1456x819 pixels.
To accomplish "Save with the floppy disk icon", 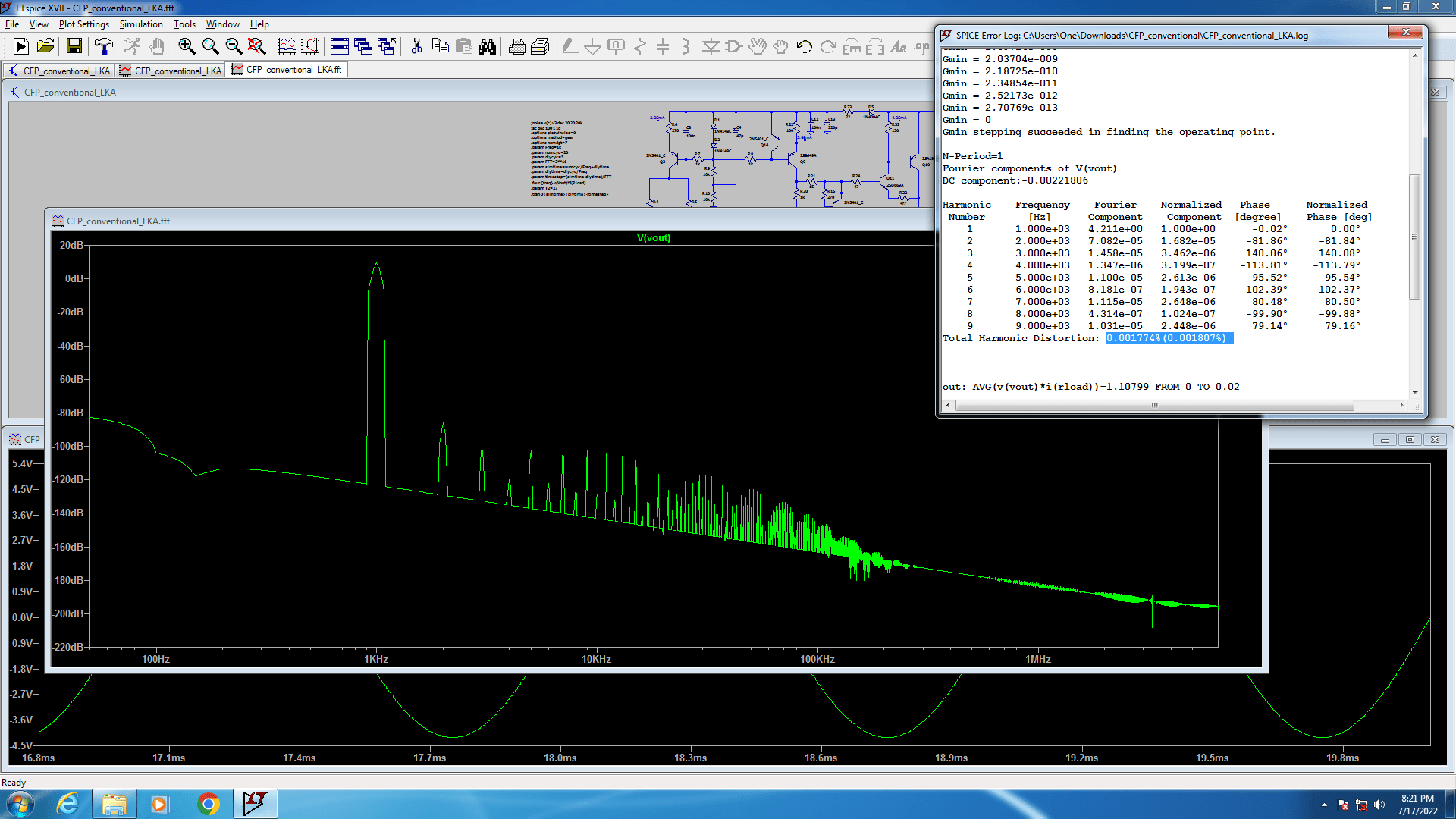I will 74,47.
